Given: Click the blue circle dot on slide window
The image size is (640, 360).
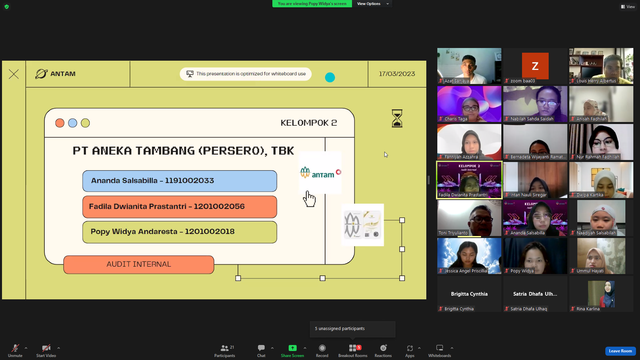Looking at the screenshot, I should (73, 123).
